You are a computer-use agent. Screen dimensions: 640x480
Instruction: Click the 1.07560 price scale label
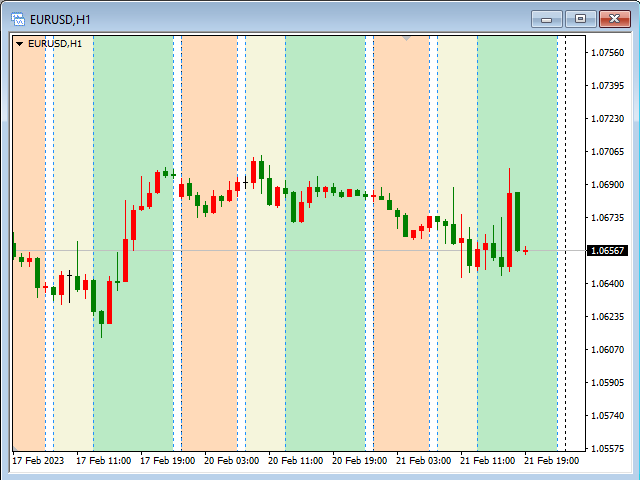(x=607, y=53)
